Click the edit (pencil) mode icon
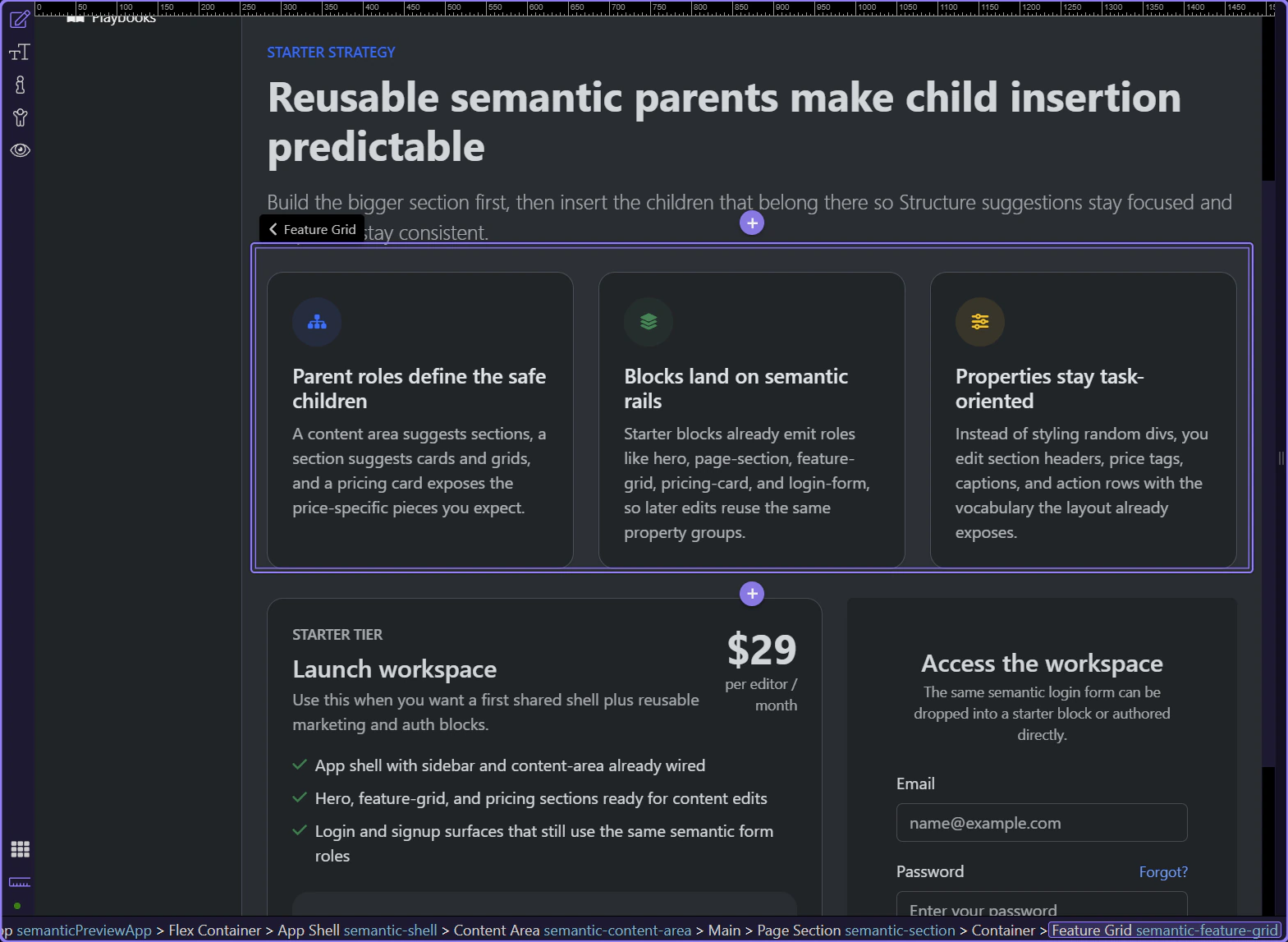The image size is (1288, 942). (20, 18)
